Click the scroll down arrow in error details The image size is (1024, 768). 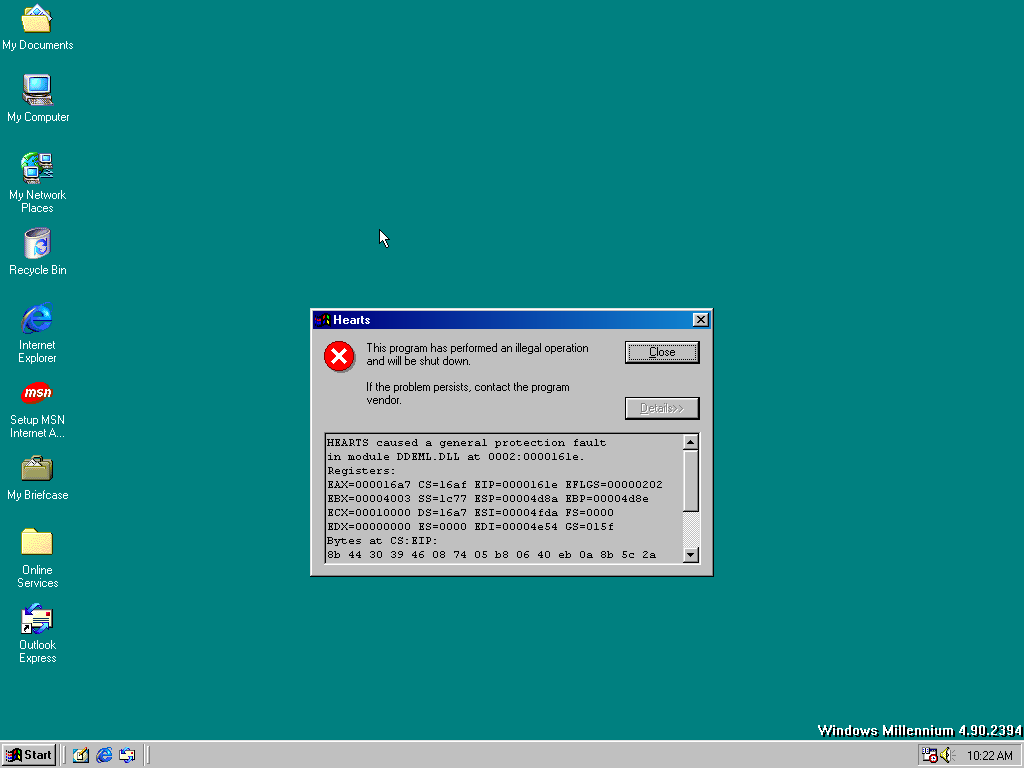pyautogui.click(x=690, y=555)
